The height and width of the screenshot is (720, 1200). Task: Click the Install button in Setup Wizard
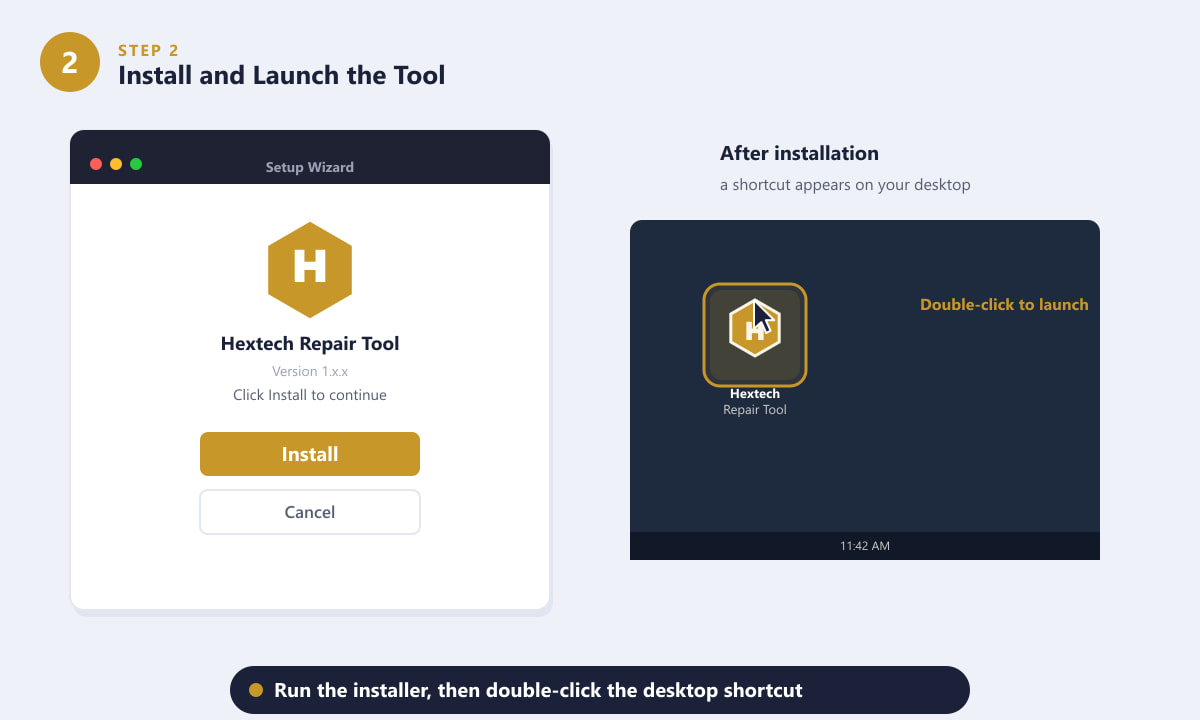(310, 454)
